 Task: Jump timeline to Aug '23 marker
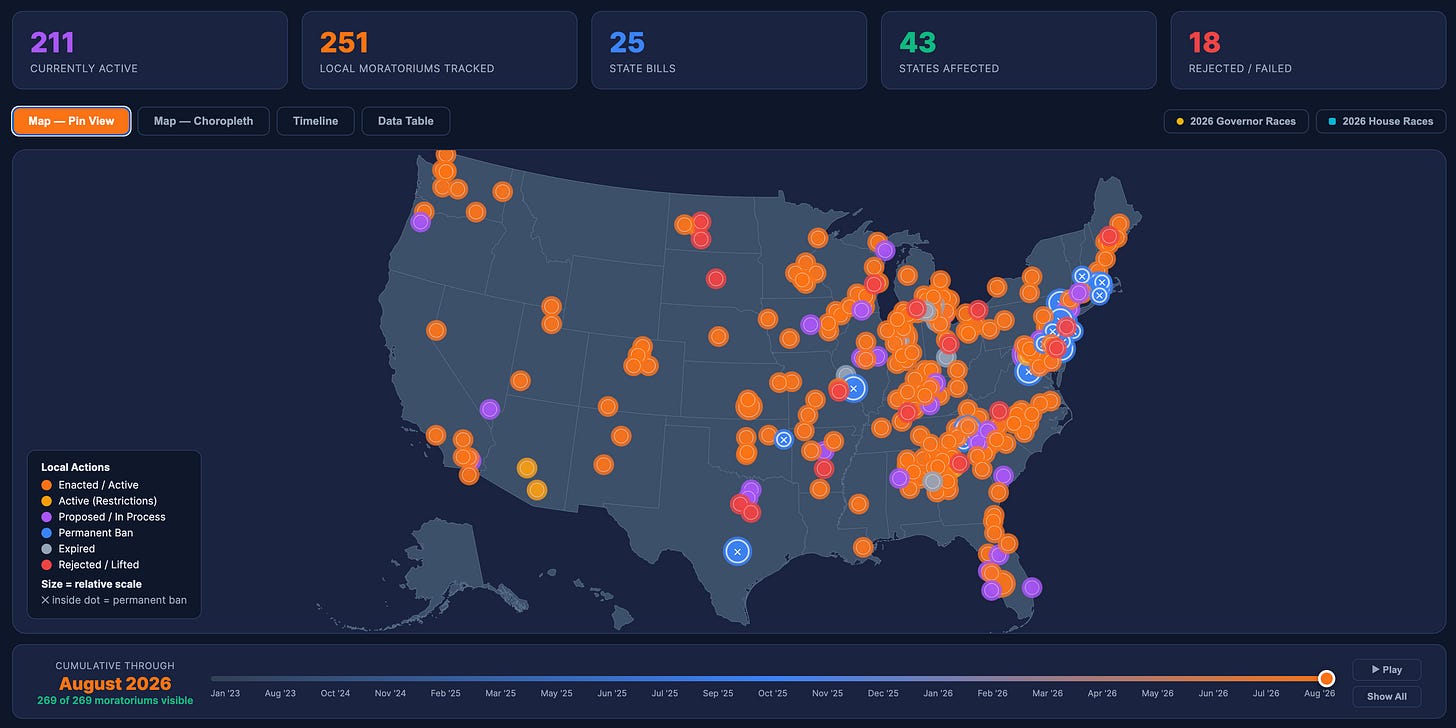(x=280, y=693)
